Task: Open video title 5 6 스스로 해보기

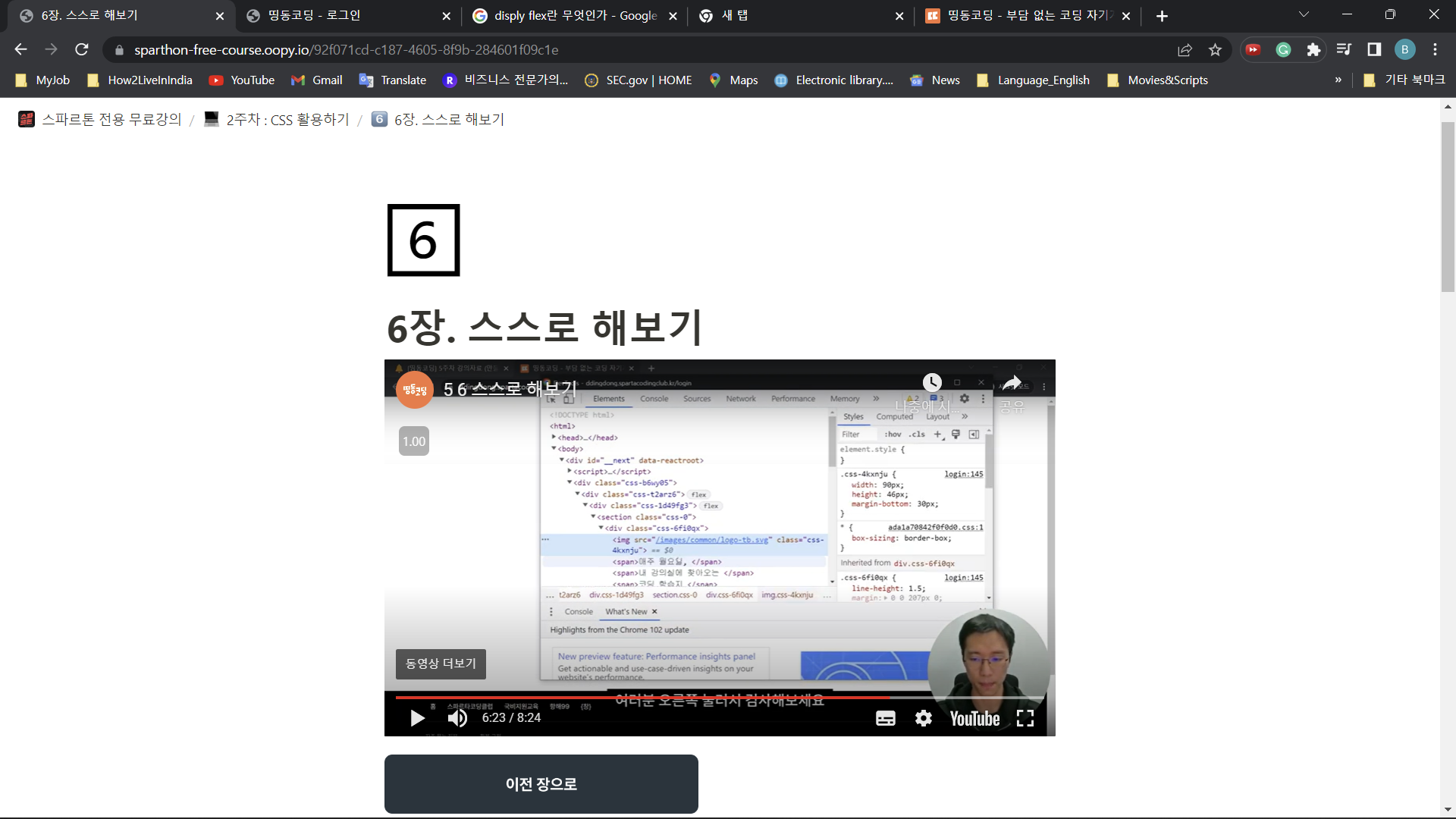Action: [x=510, y=389]
